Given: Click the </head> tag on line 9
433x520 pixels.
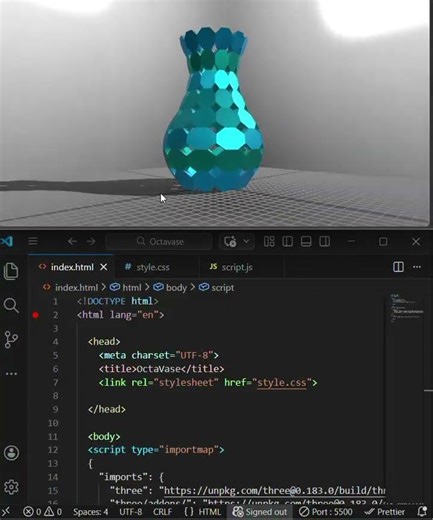Looking at the screenshot, I should 107,409.
